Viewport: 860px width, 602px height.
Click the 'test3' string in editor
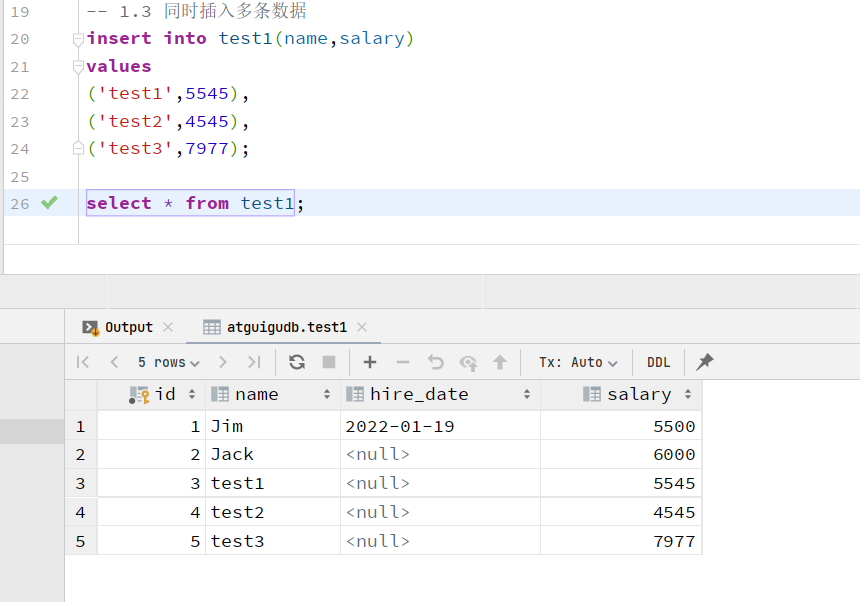click(135, 149)
